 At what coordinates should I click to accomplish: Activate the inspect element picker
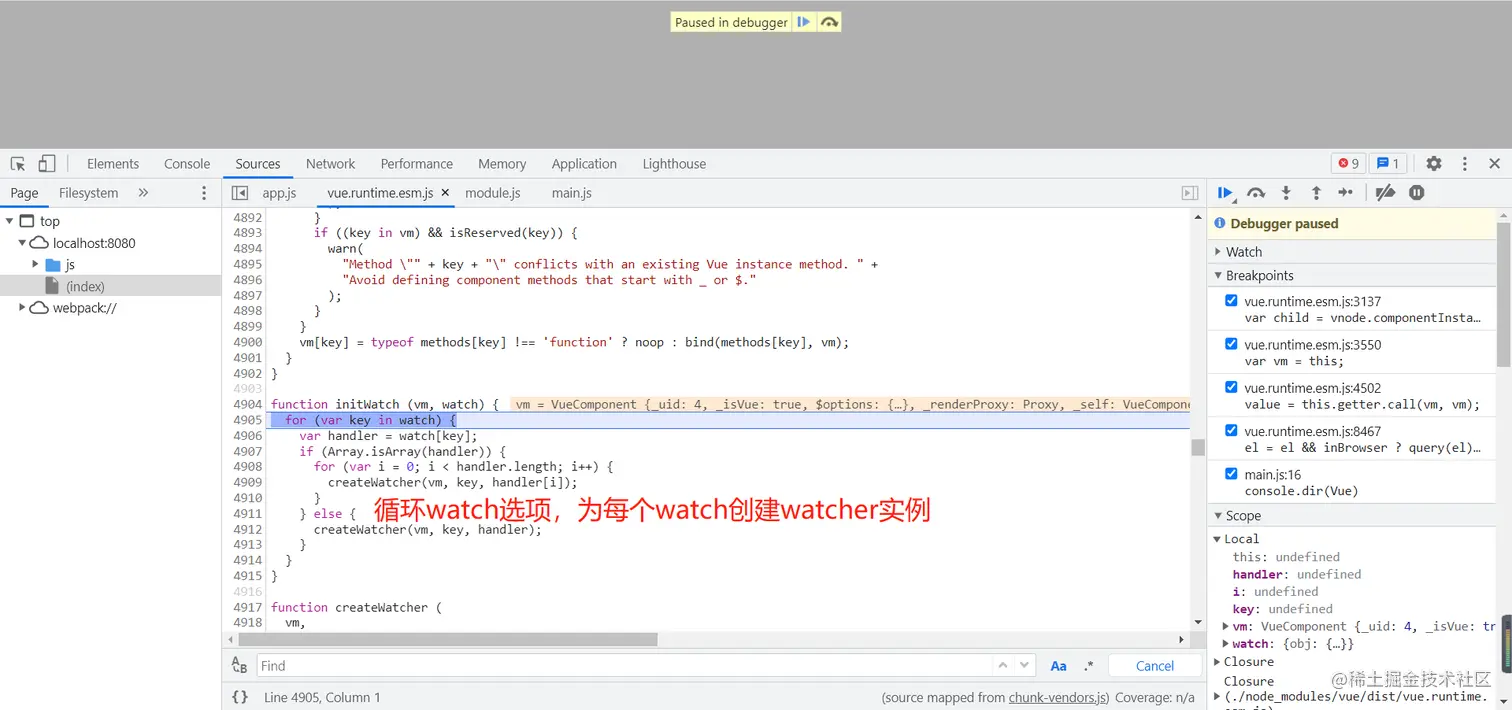[x=18, y=164]
